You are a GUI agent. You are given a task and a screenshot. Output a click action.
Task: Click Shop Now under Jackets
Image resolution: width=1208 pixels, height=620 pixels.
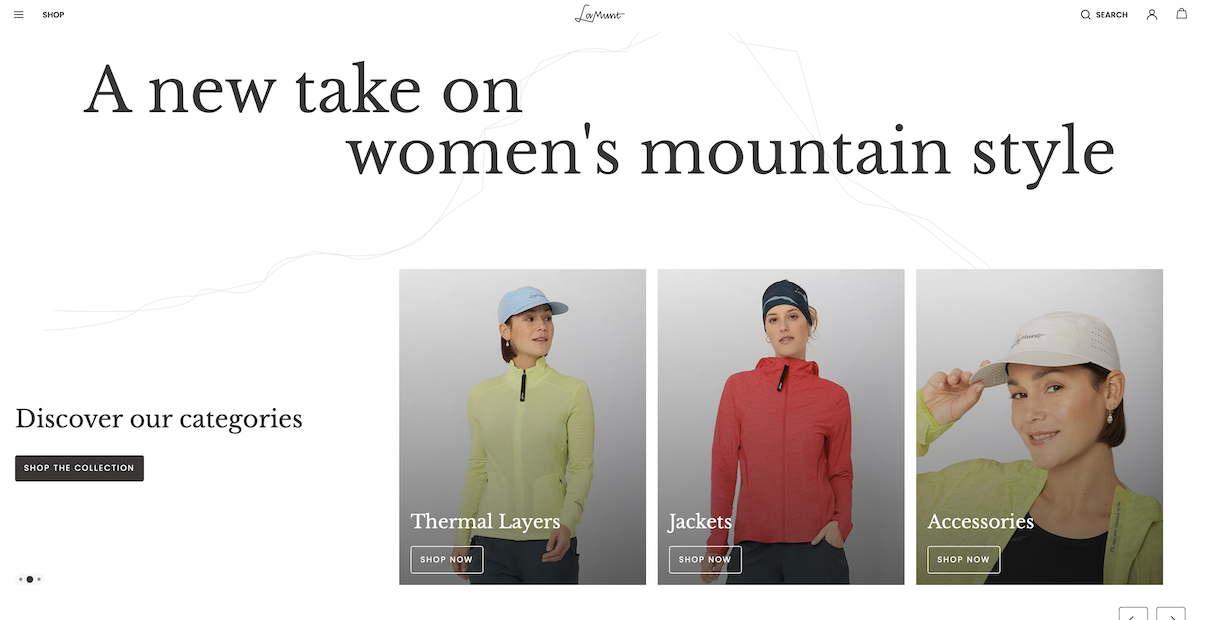[x=705, y=560]
